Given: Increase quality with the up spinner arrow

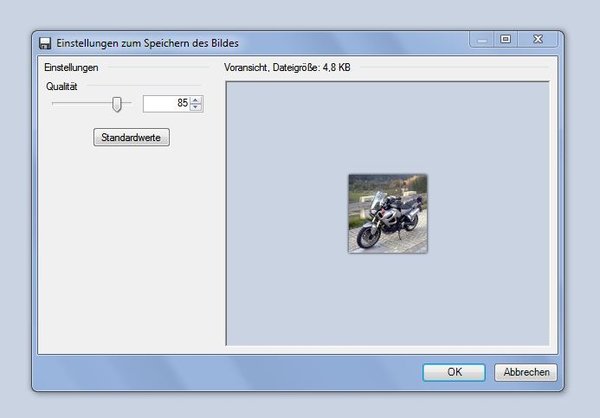Looking at the screenshot, I should coord(196,99).
